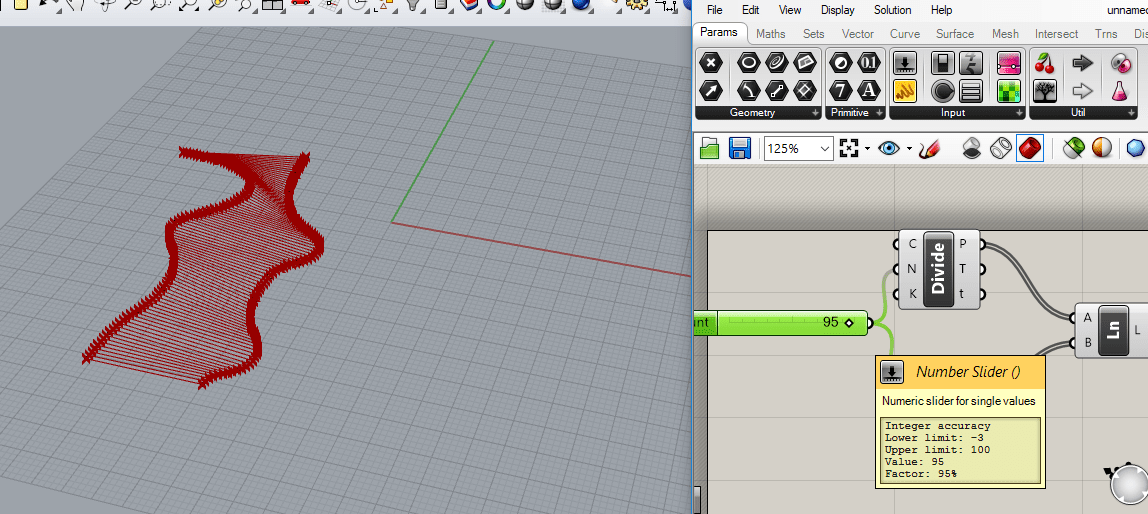Open the Display menu

[838, 10]
